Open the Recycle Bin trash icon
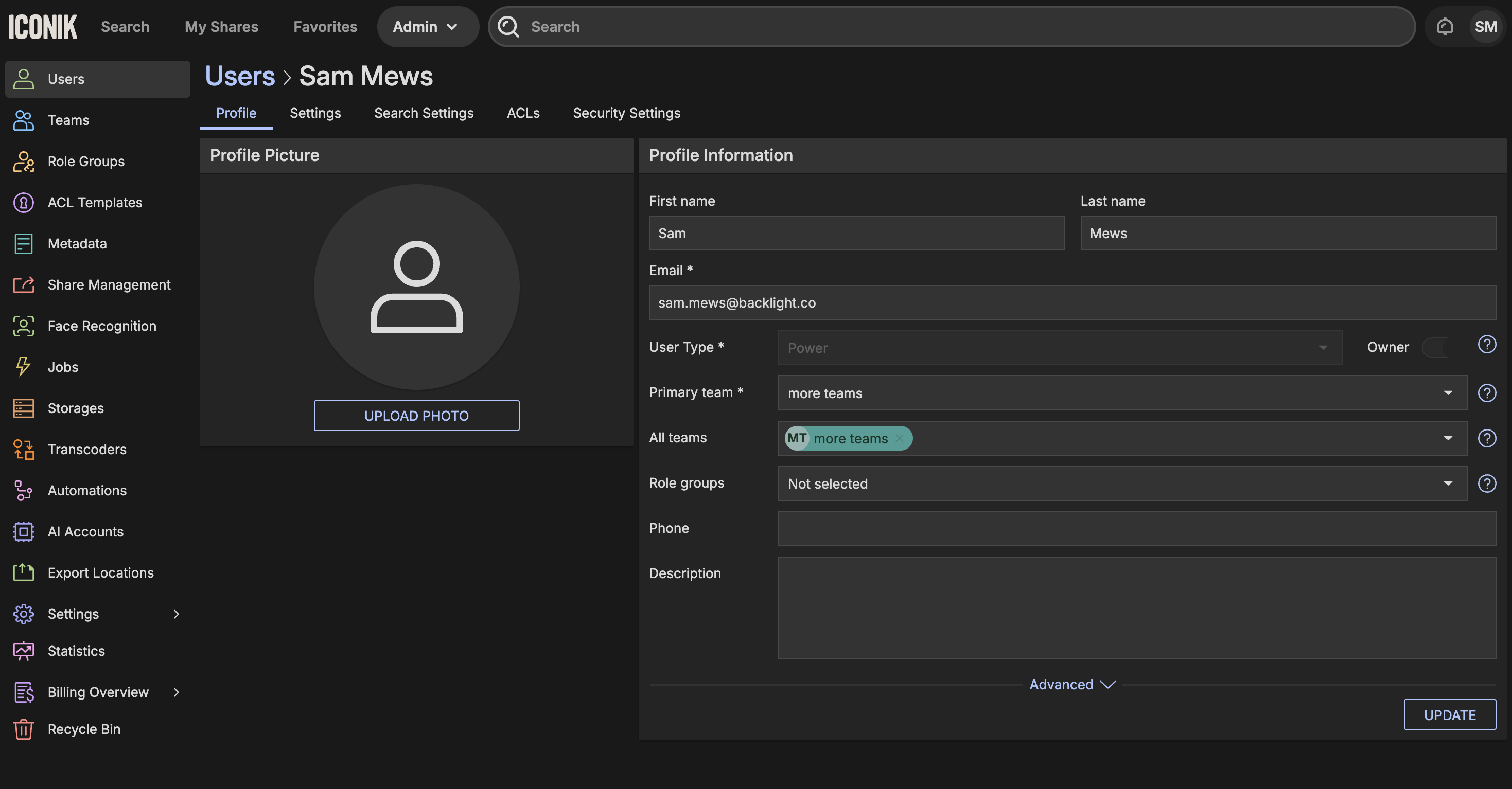Viewport: 1512px width, 789px height. (x=24, y=729)
